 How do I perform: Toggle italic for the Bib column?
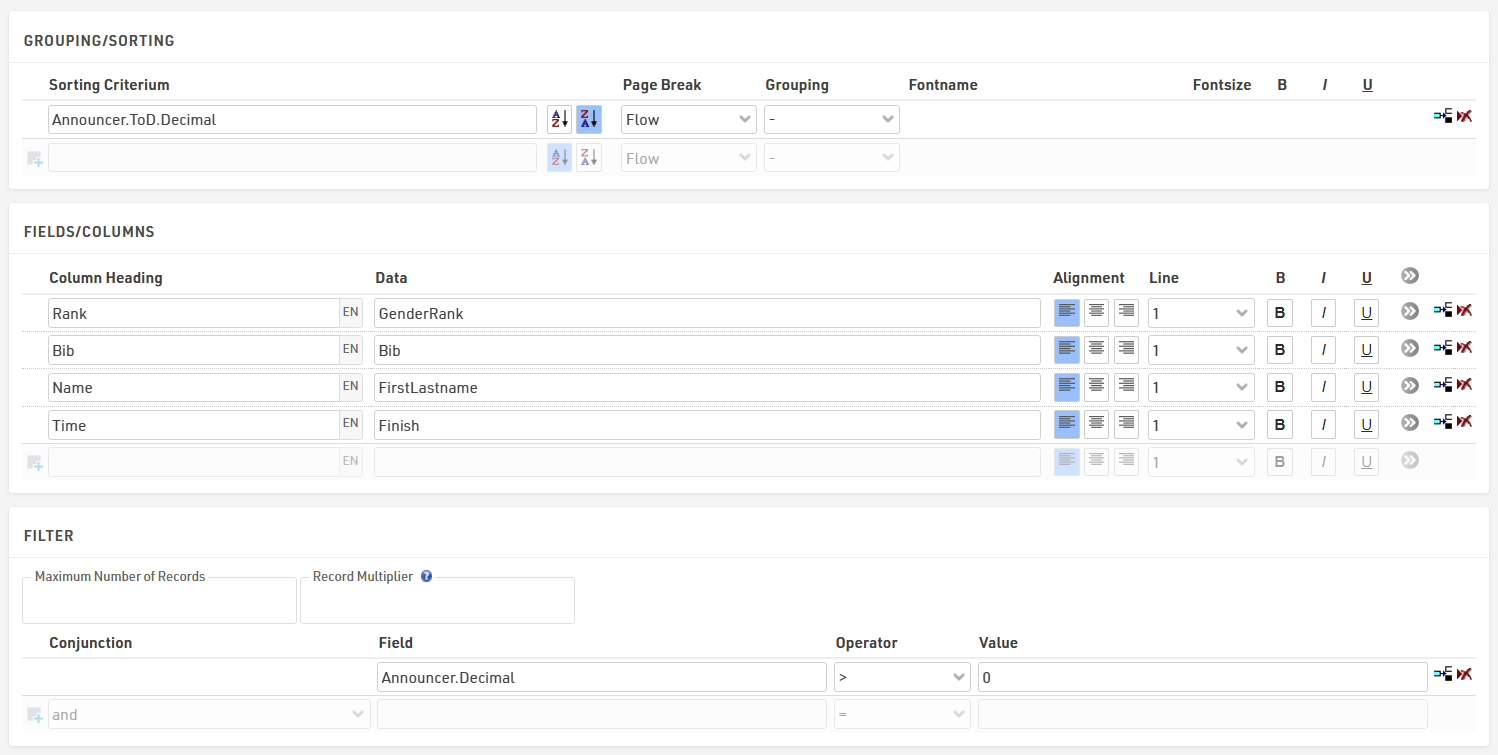tap(1323, 350)
